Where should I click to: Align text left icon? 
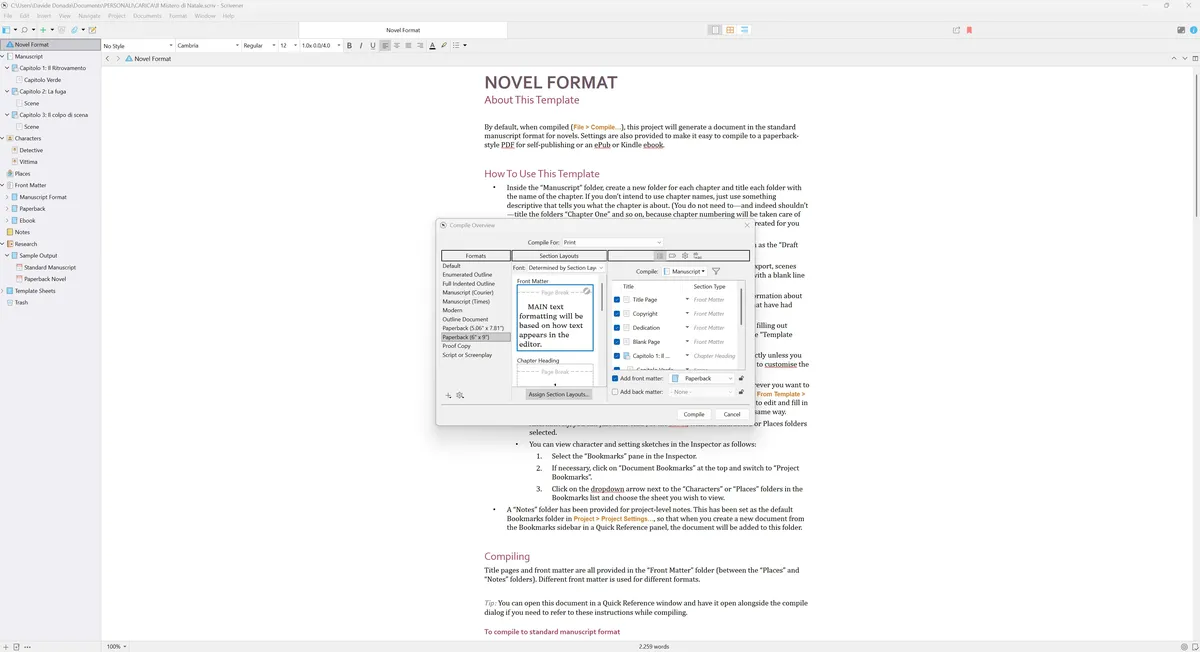pyautogui.click(x=385, y=45)
